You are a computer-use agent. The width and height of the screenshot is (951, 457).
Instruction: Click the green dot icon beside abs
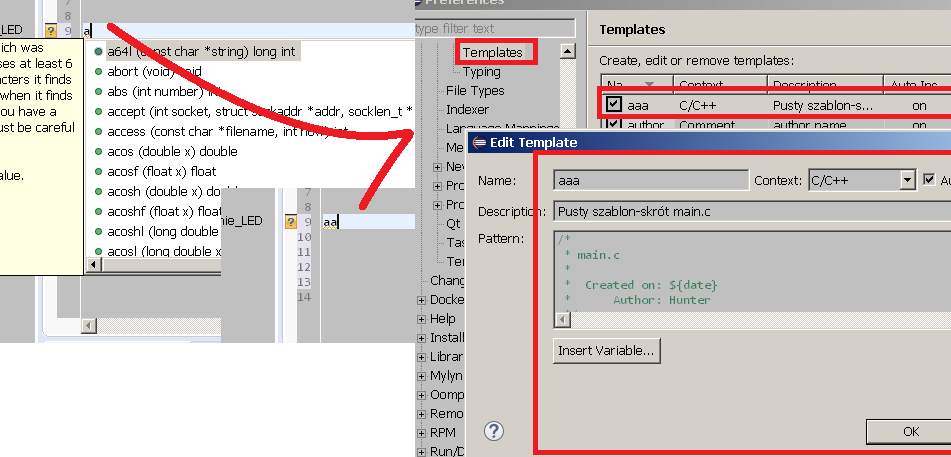pyautogui.click(x=98, y=92)
